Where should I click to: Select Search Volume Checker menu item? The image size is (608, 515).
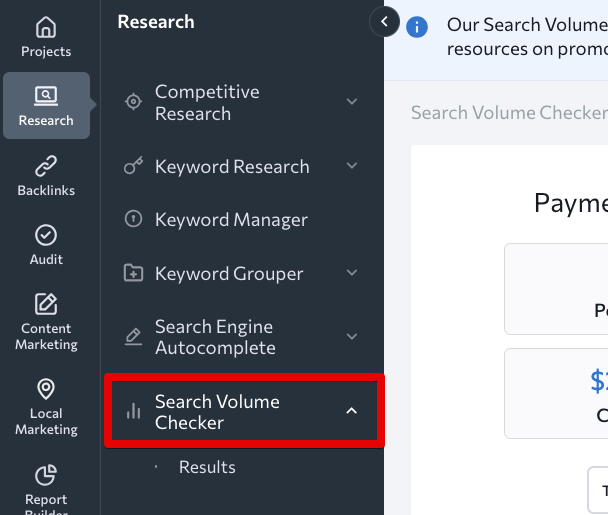[x=217, y=412]
